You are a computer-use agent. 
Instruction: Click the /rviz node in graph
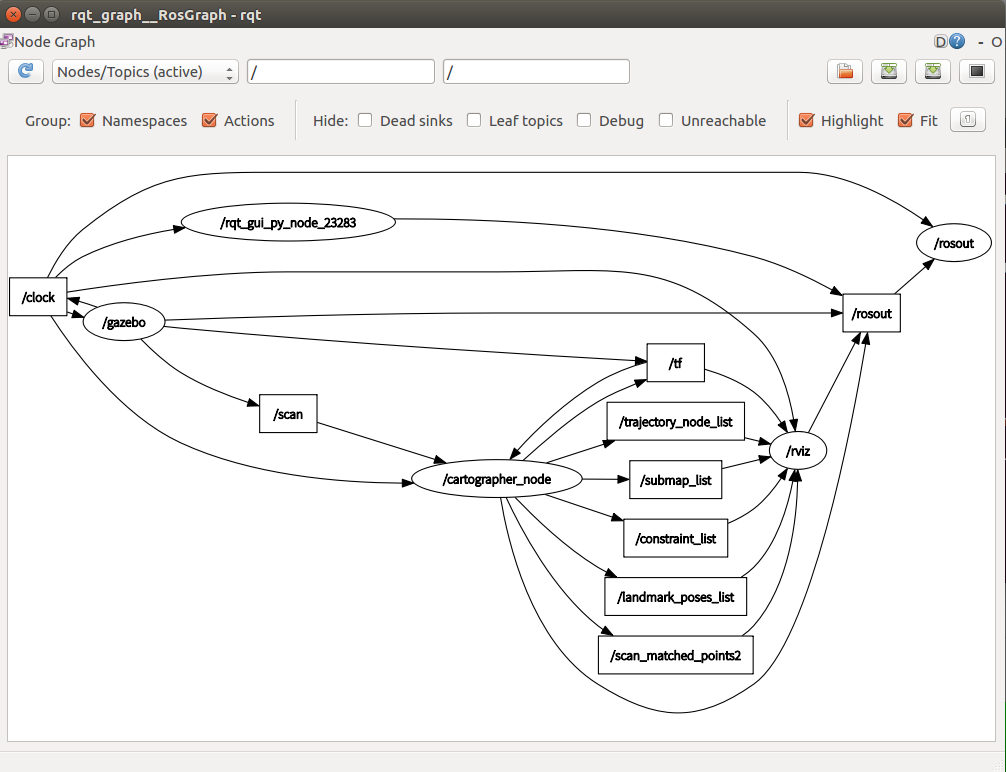(x=798, y=452)
